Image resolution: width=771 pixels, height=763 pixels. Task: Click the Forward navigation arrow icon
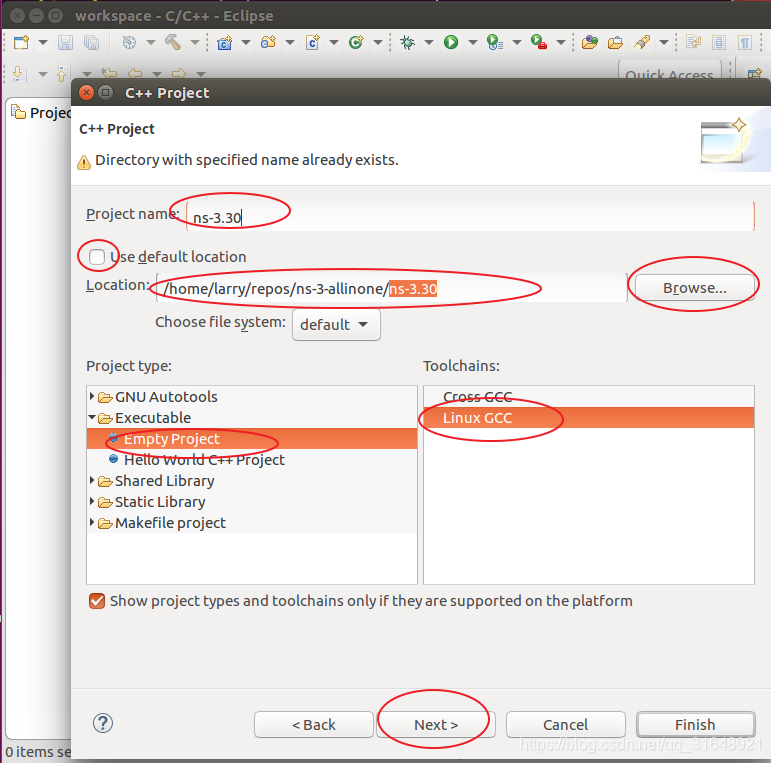(179, 74)
